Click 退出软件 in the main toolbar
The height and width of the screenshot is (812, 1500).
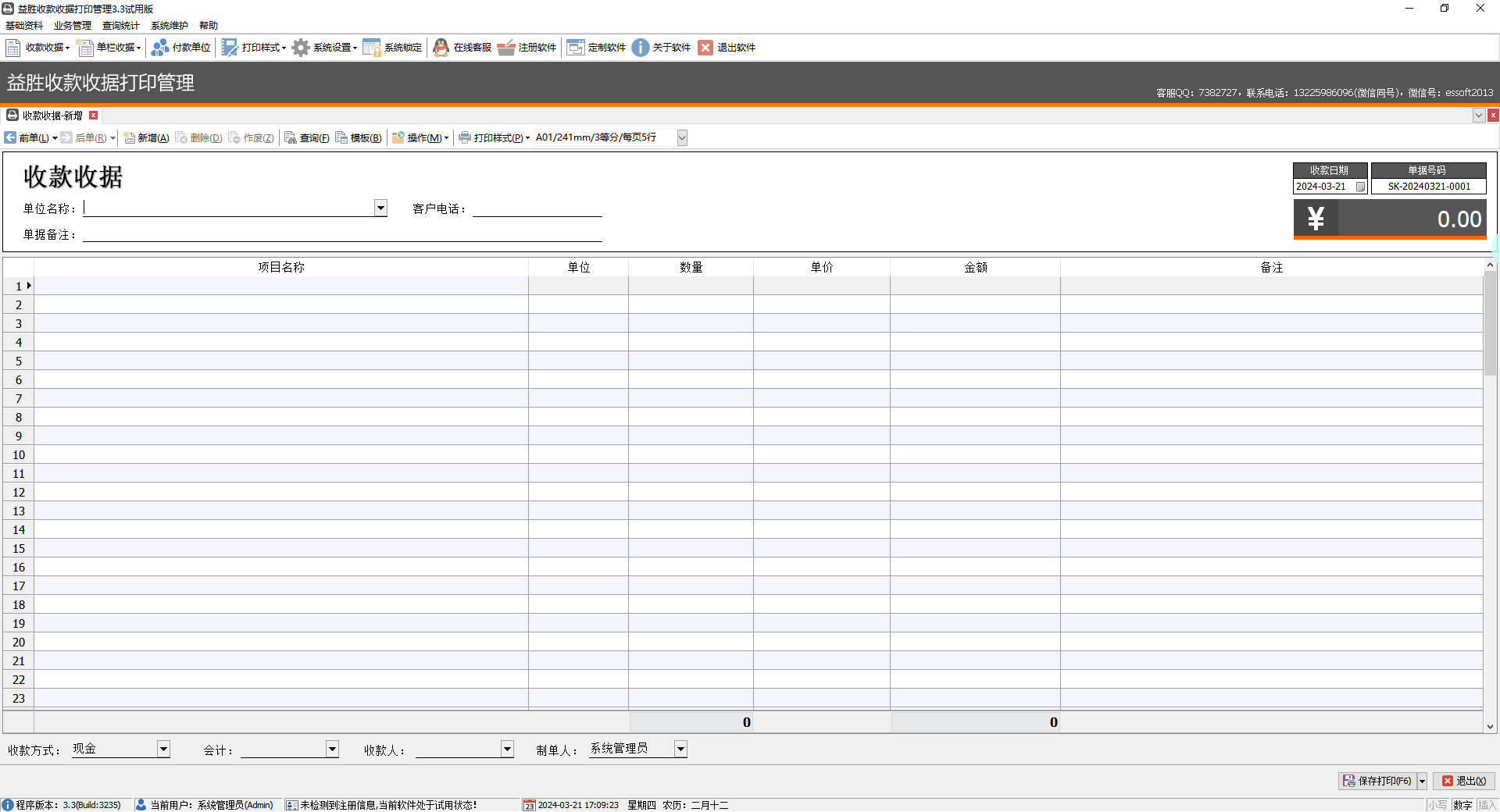[x=727, y=48]
